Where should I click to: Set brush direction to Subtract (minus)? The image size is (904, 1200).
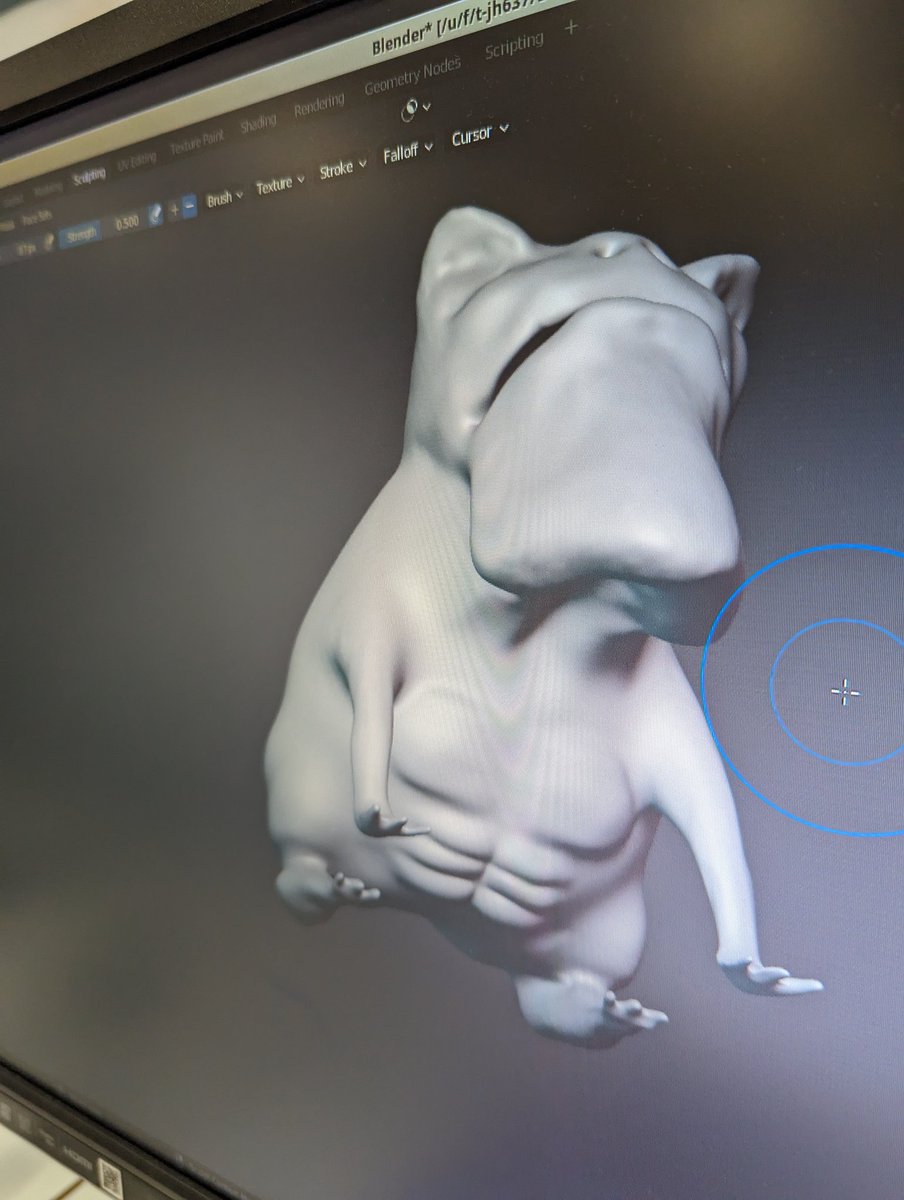pyautogui.click(x=189, y=205)
